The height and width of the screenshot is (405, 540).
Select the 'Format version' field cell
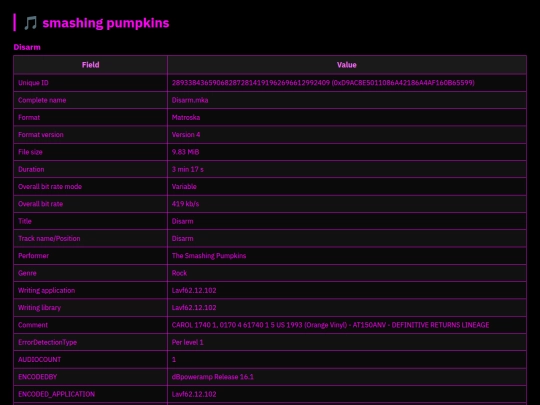point(91,135)
